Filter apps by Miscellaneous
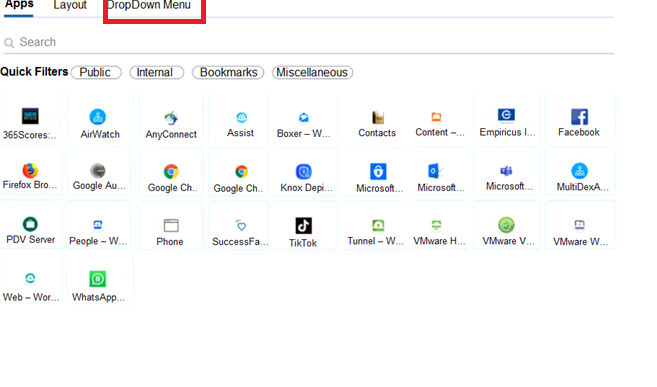Viewport: 657px width, 387px height. (x=312, y=72)
